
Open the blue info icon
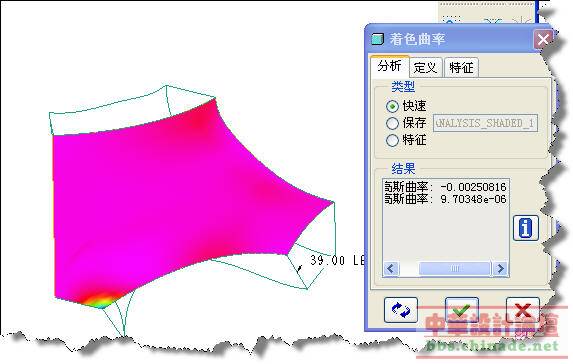click(525, 228)
